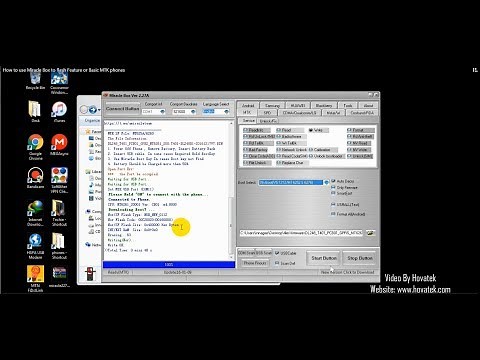Viewport: 480px width, 360px height.
Task: Click the firmware file browse folder icon
Action: (x=370, y=233)
